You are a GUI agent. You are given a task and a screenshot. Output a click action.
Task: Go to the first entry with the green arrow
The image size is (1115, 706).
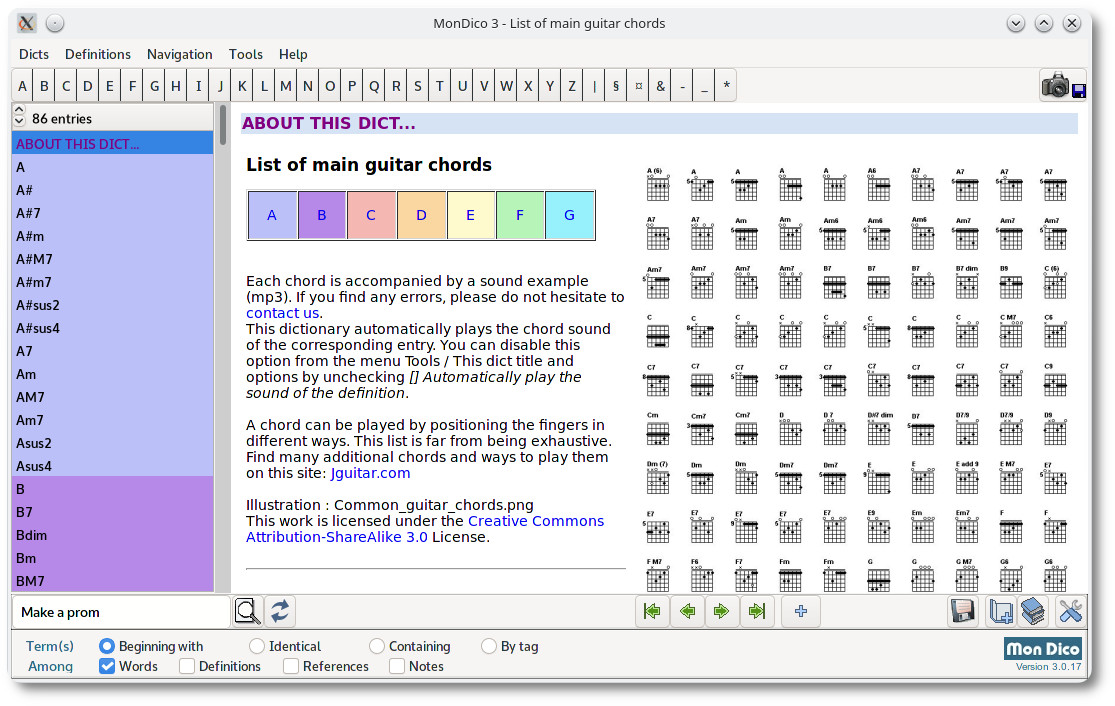pos(652,611)
